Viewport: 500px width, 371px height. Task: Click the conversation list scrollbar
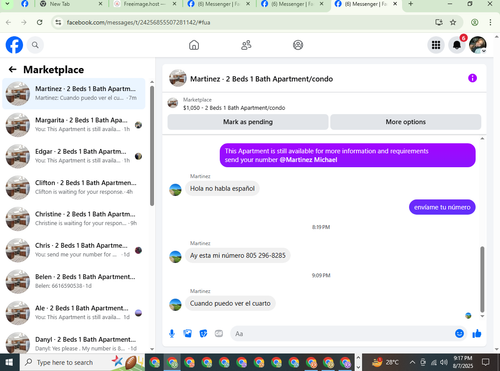(152, 146)
